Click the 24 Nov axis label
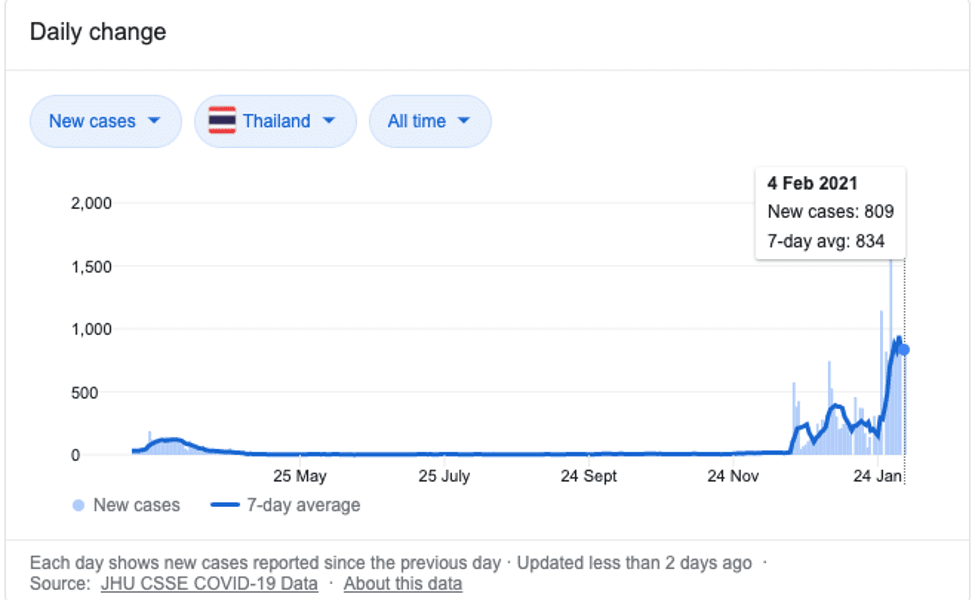Viewport: 977px width, 600px height. pyautogui.click(x=733, y=476)
